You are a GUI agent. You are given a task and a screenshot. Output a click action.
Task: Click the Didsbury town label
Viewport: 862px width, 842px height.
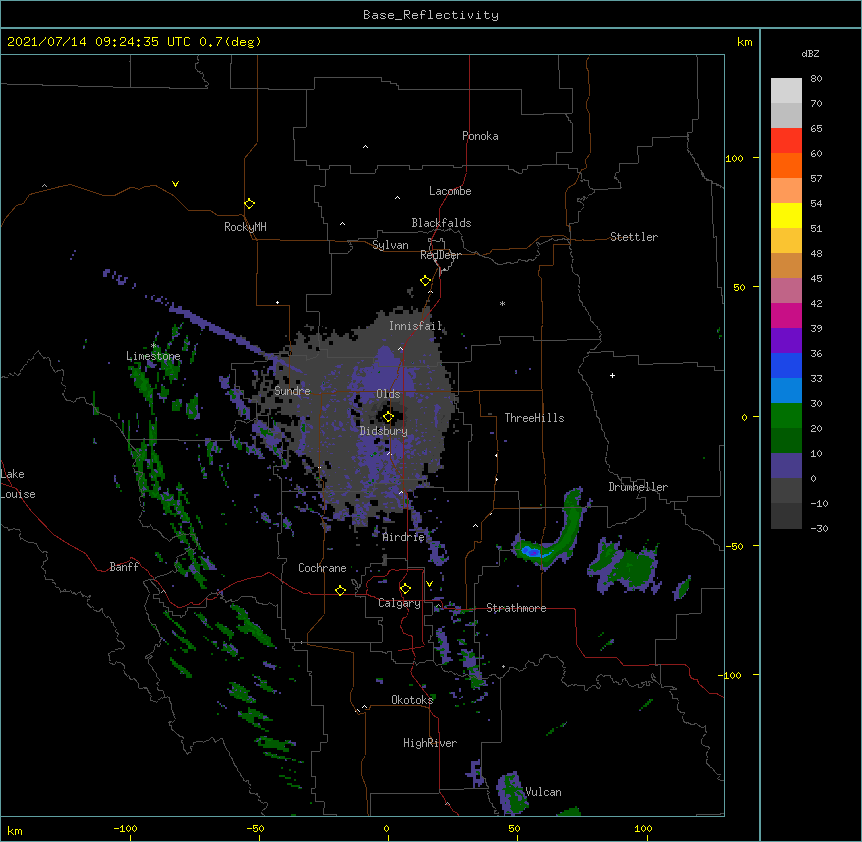tap(384, 431)
